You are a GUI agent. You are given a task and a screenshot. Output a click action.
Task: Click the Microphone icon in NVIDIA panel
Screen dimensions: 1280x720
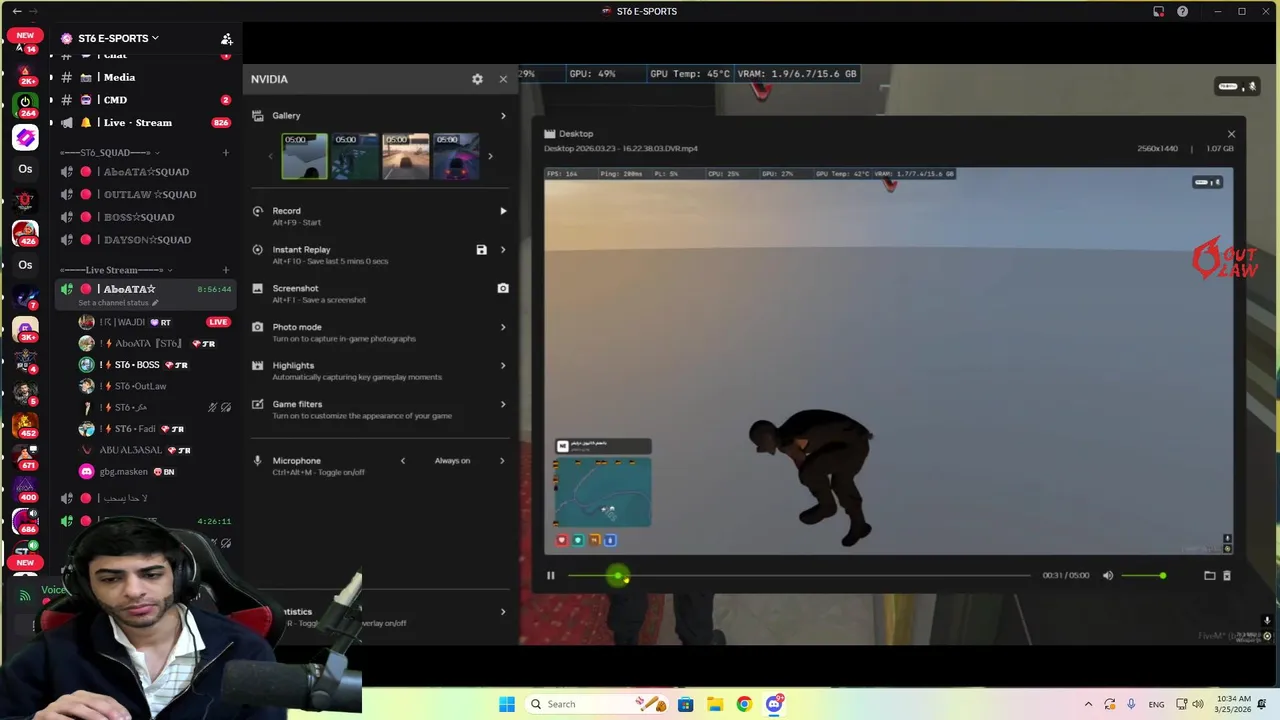point(258,461)
